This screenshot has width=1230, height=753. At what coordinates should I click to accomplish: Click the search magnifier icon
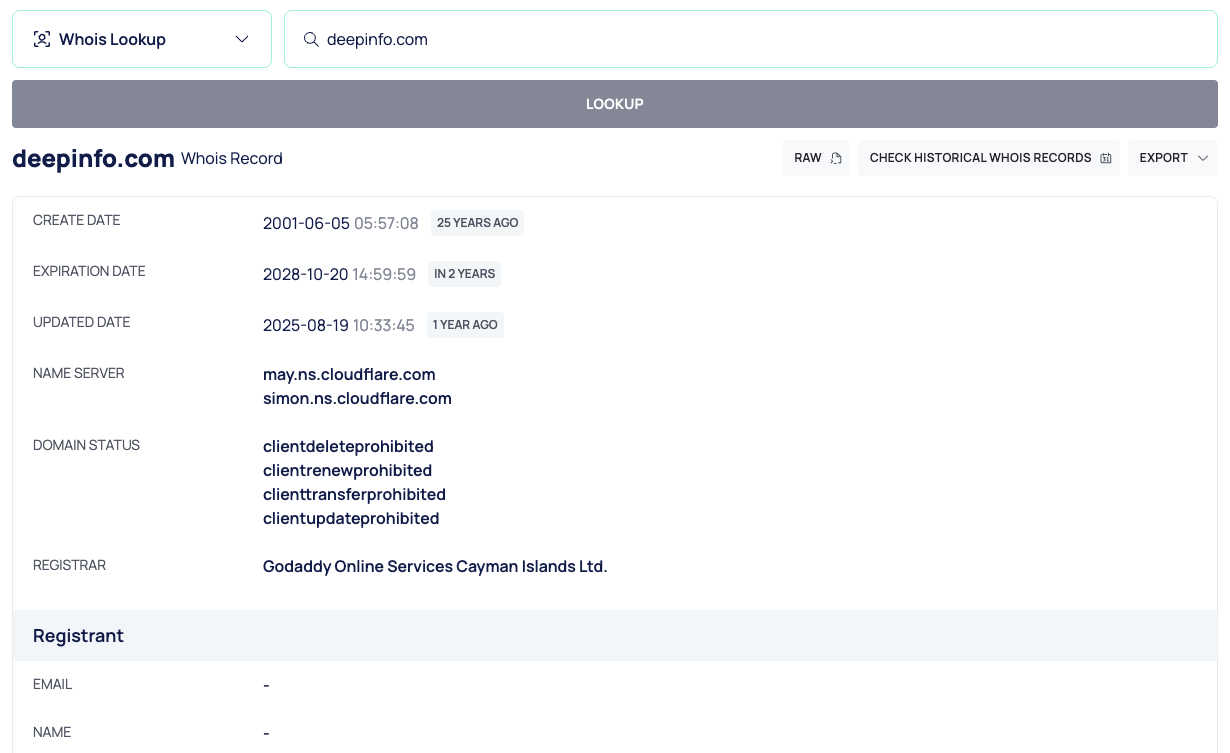(311, 39)
